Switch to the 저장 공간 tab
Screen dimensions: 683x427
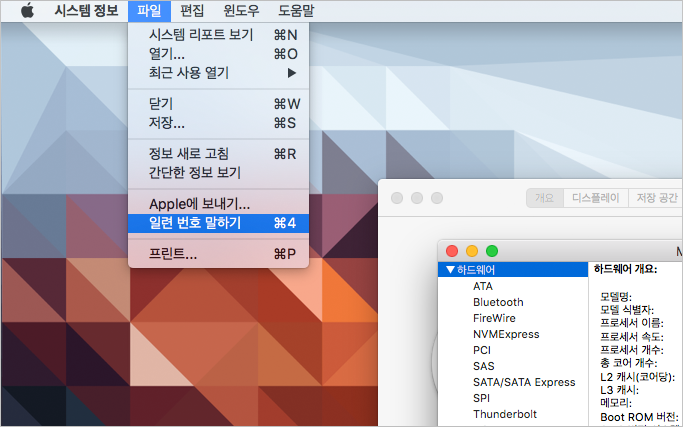[x=655, y=198]
